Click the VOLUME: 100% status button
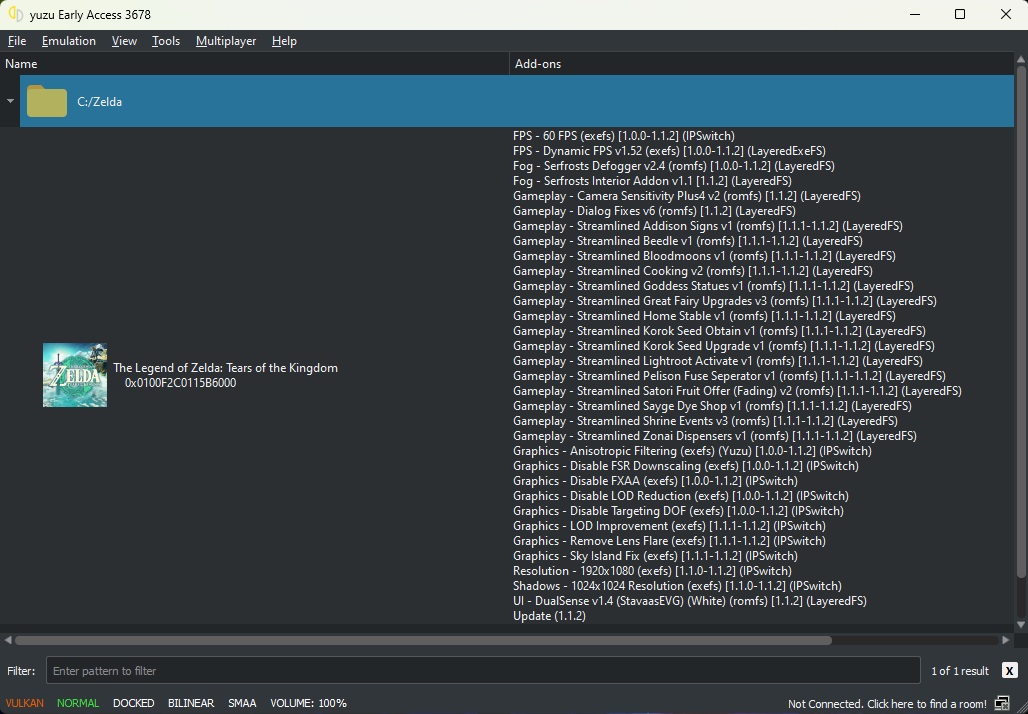This screenshot has height=714, width=1028. [x=308, y=703]
